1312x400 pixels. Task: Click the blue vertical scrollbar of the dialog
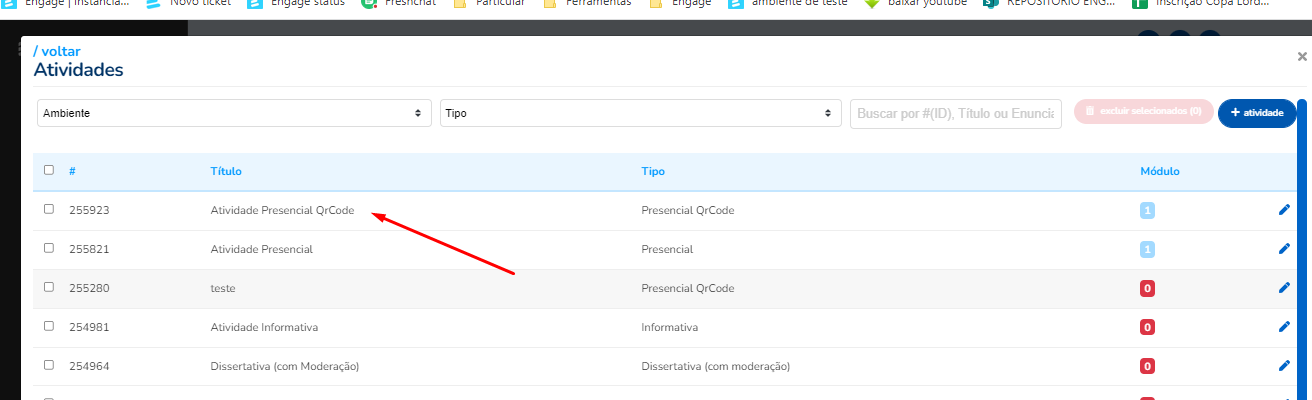coord(1302,250)
